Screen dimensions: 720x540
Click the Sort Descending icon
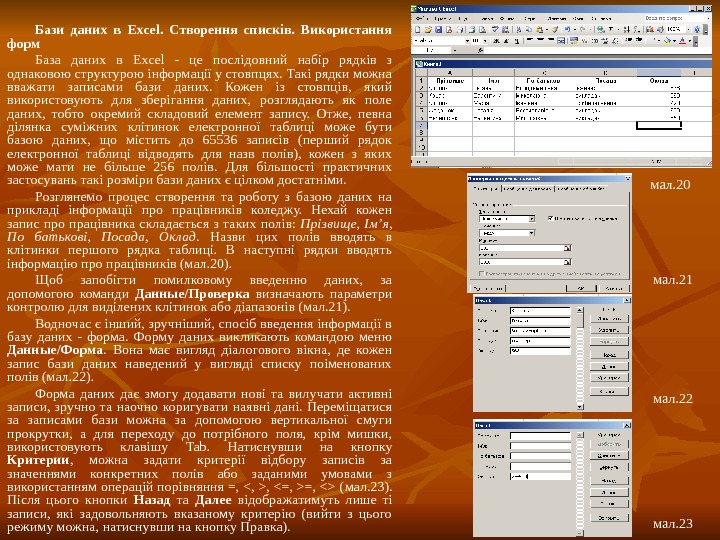point(636,29)
